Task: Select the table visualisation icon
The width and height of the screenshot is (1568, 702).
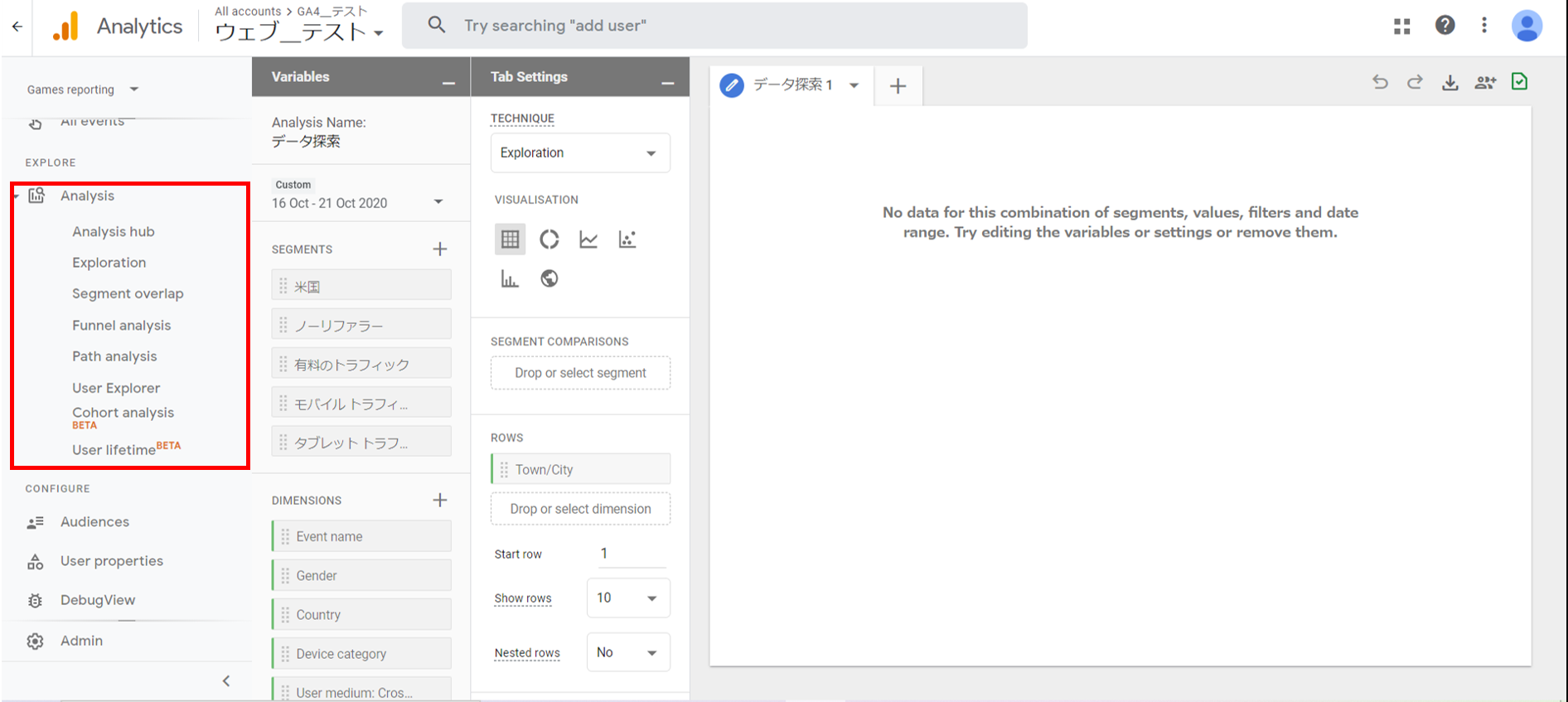Action: pyautogui.click(x=510, y=240)
